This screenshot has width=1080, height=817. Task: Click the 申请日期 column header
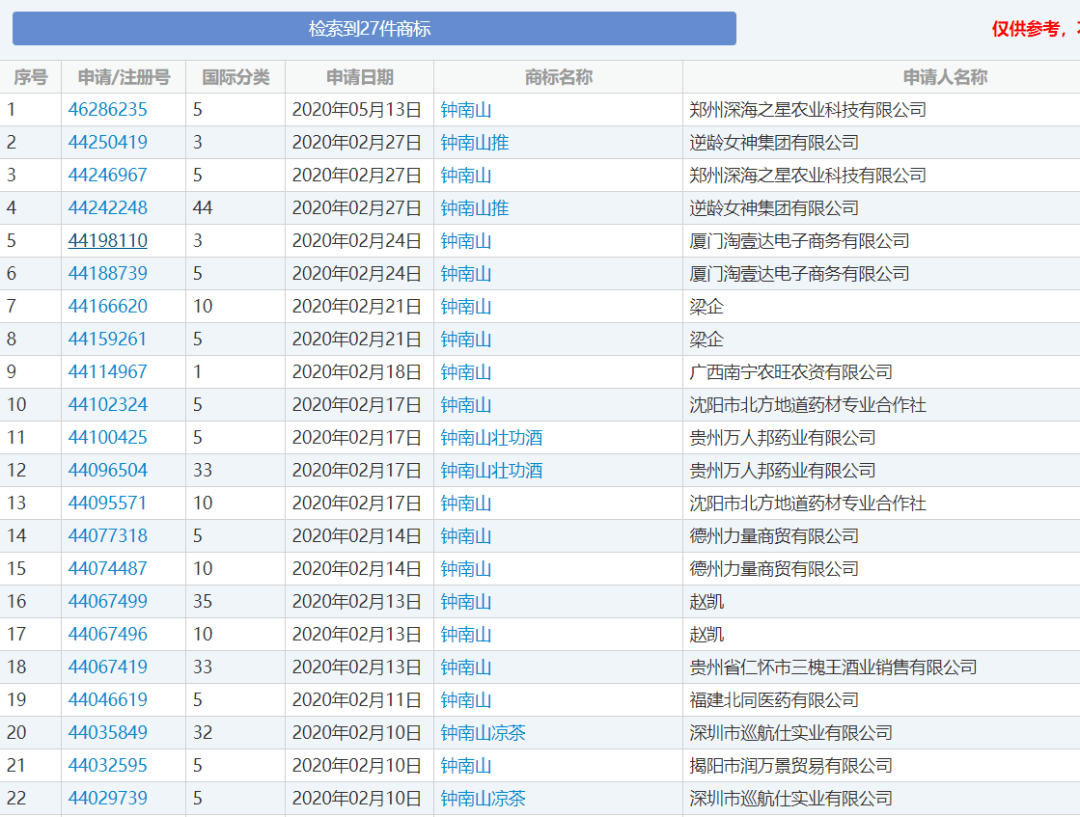tap(360, 77)
